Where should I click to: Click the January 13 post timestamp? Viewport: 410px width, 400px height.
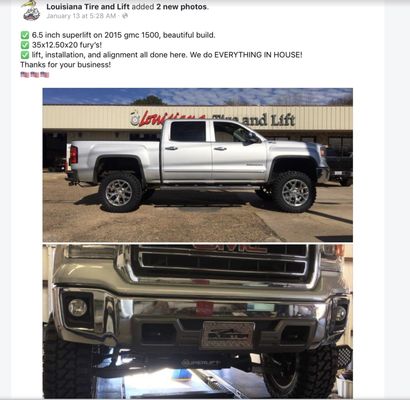(81, 16)
